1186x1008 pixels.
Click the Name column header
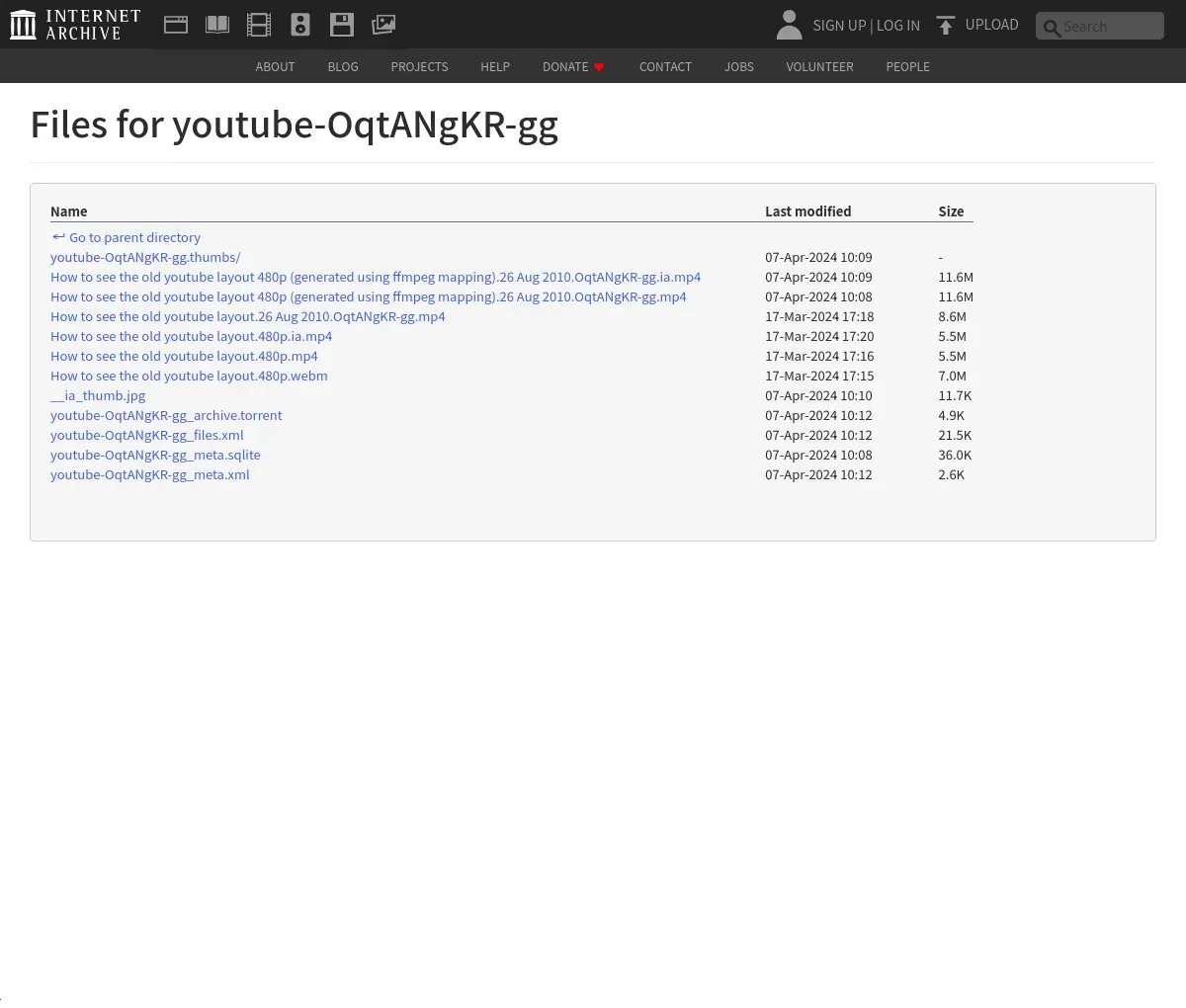[69, 211]
